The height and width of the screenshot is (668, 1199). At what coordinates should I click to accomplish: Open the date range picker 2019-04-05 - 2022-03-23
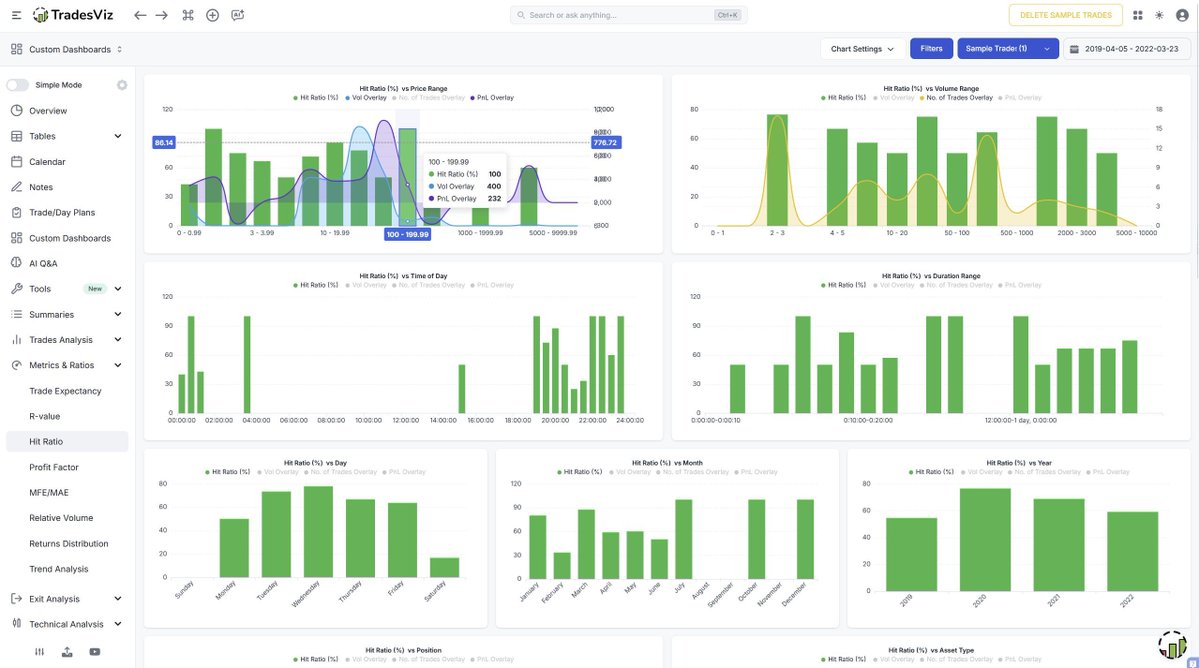tap(1126, 49)
